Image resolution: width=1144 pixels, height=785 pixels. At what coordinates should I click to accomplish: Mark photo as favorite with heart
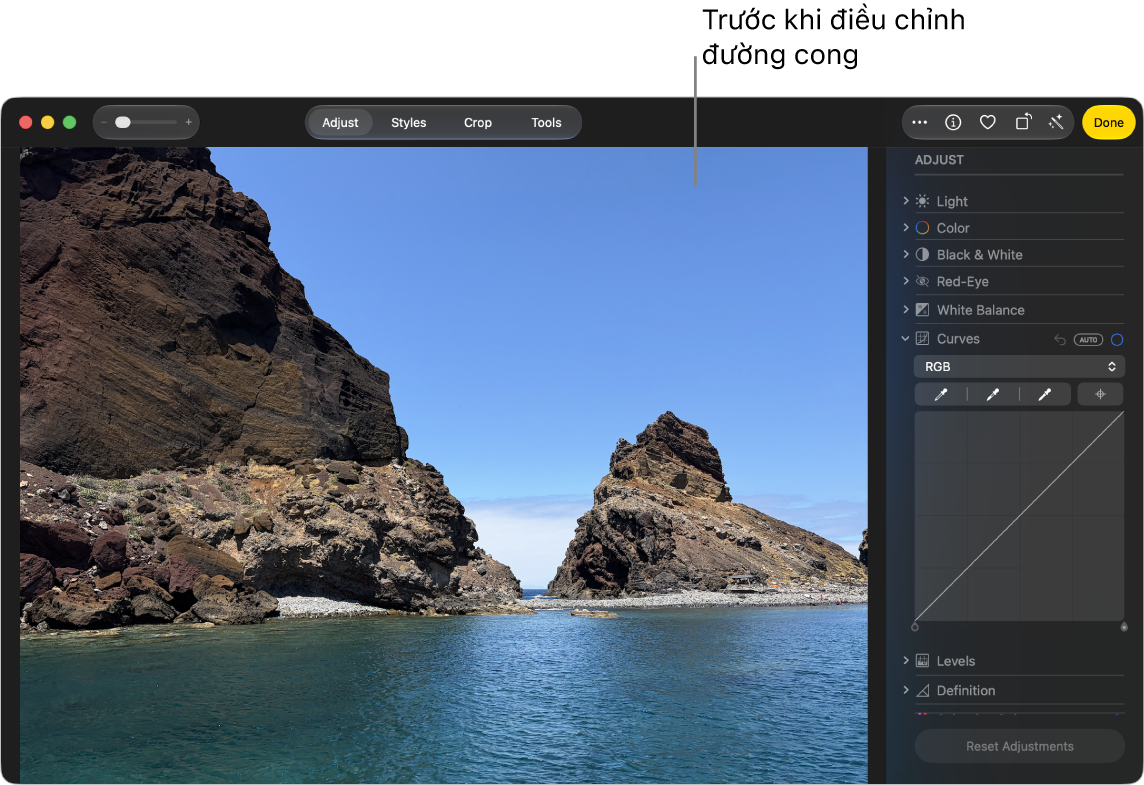(x=987, y=123)
